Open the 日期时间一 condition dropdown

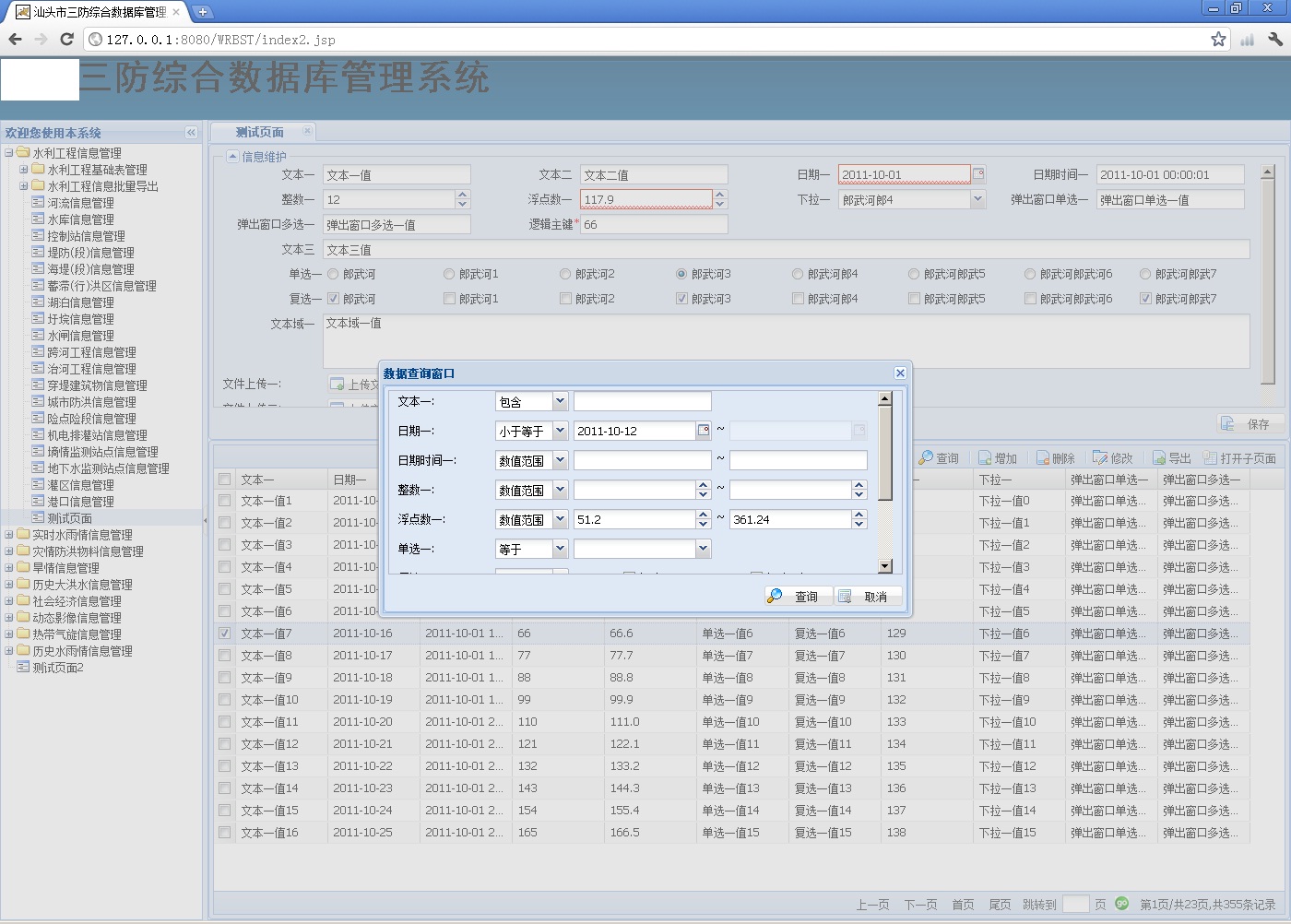click(x=560, y=460)
